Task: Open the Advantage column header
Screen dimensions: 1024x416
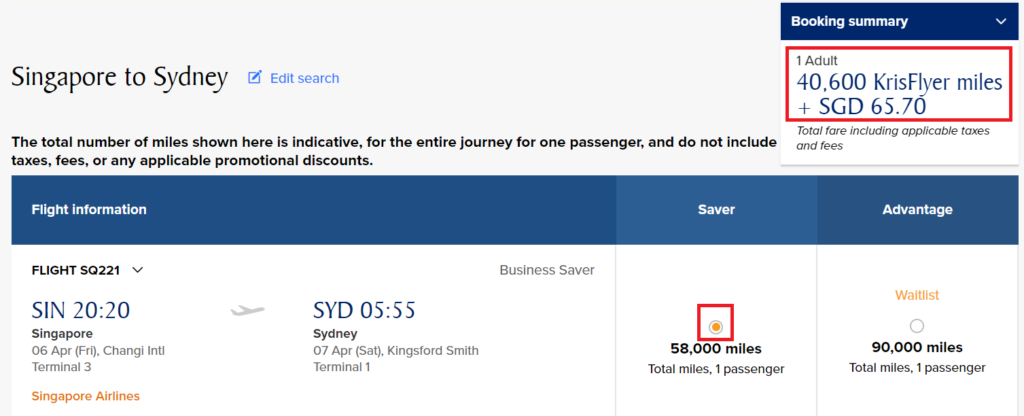Action: pos(918,210)
